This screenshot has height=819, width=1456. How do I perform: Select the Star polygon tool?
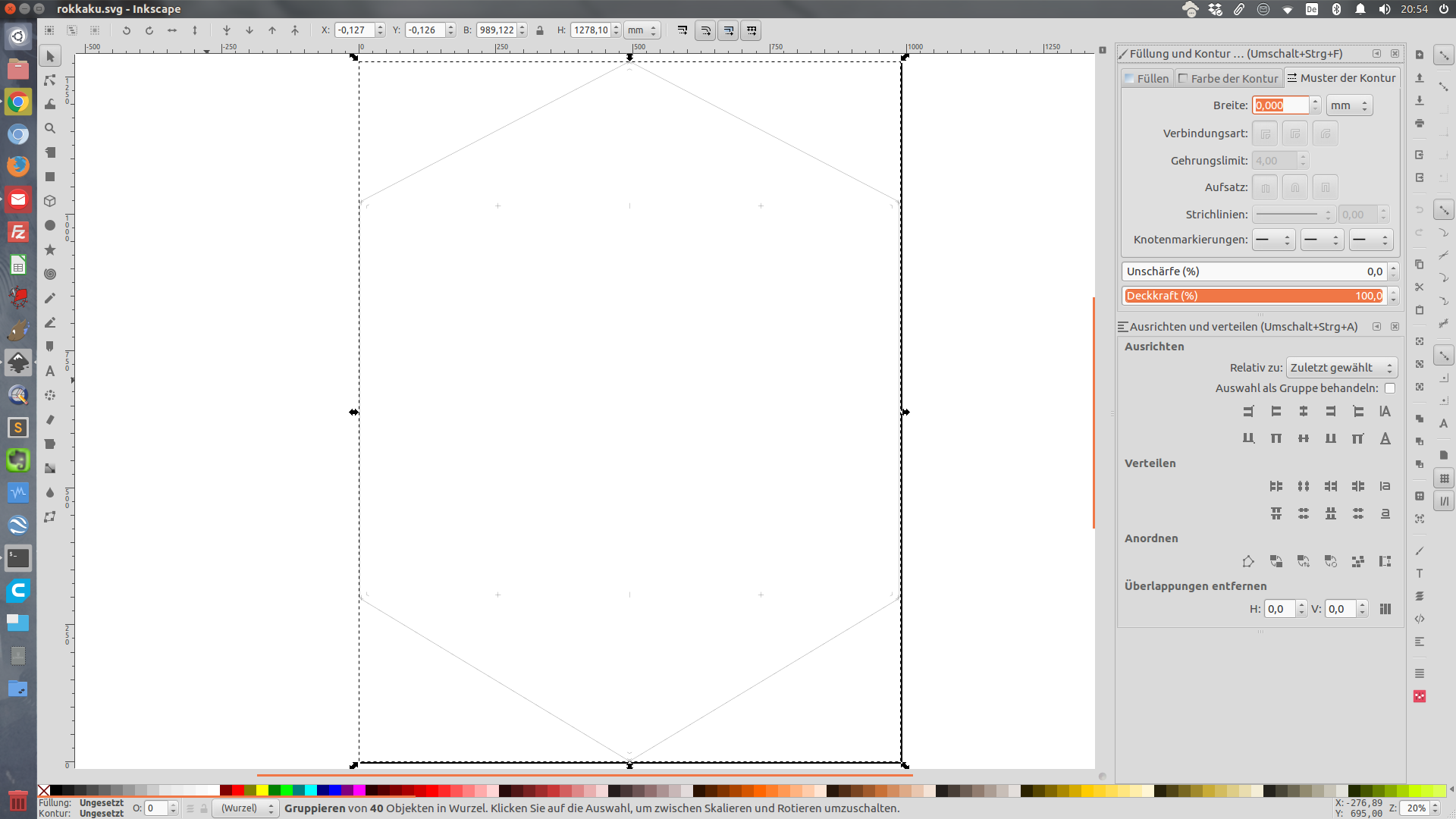(x=50, y=249)
